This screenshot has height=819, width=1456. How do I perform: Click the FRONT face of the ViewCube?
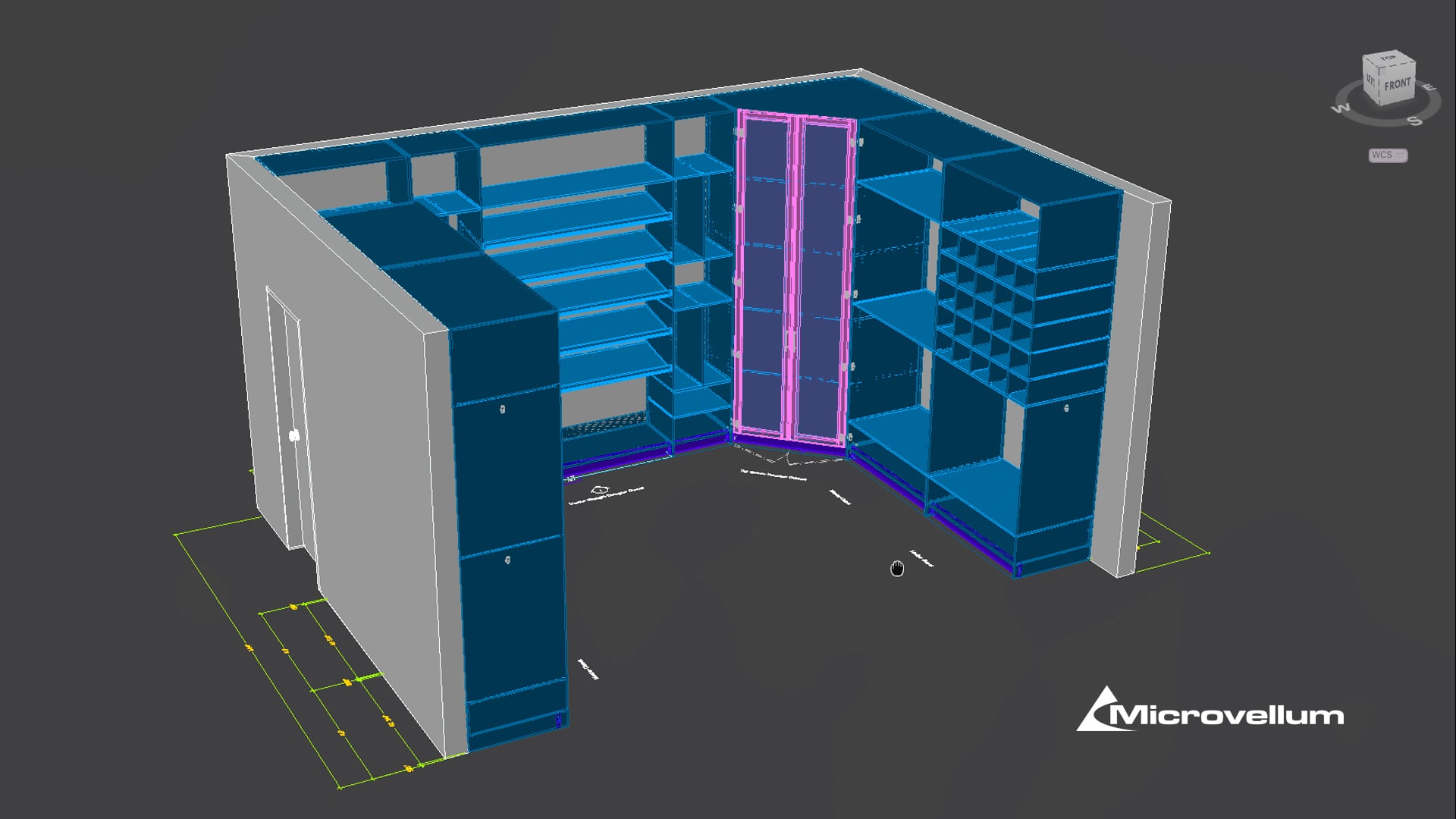point(1397,84)
